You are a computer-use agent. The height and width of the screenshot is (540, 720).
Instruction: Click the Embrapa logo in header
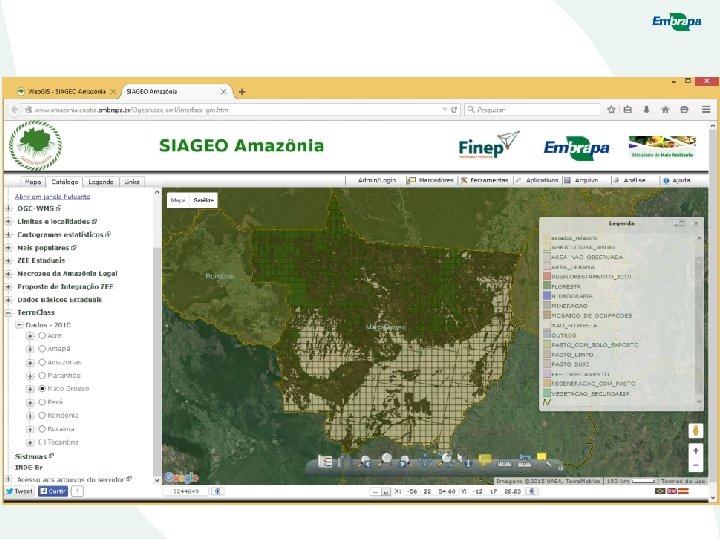coord(576,148)
